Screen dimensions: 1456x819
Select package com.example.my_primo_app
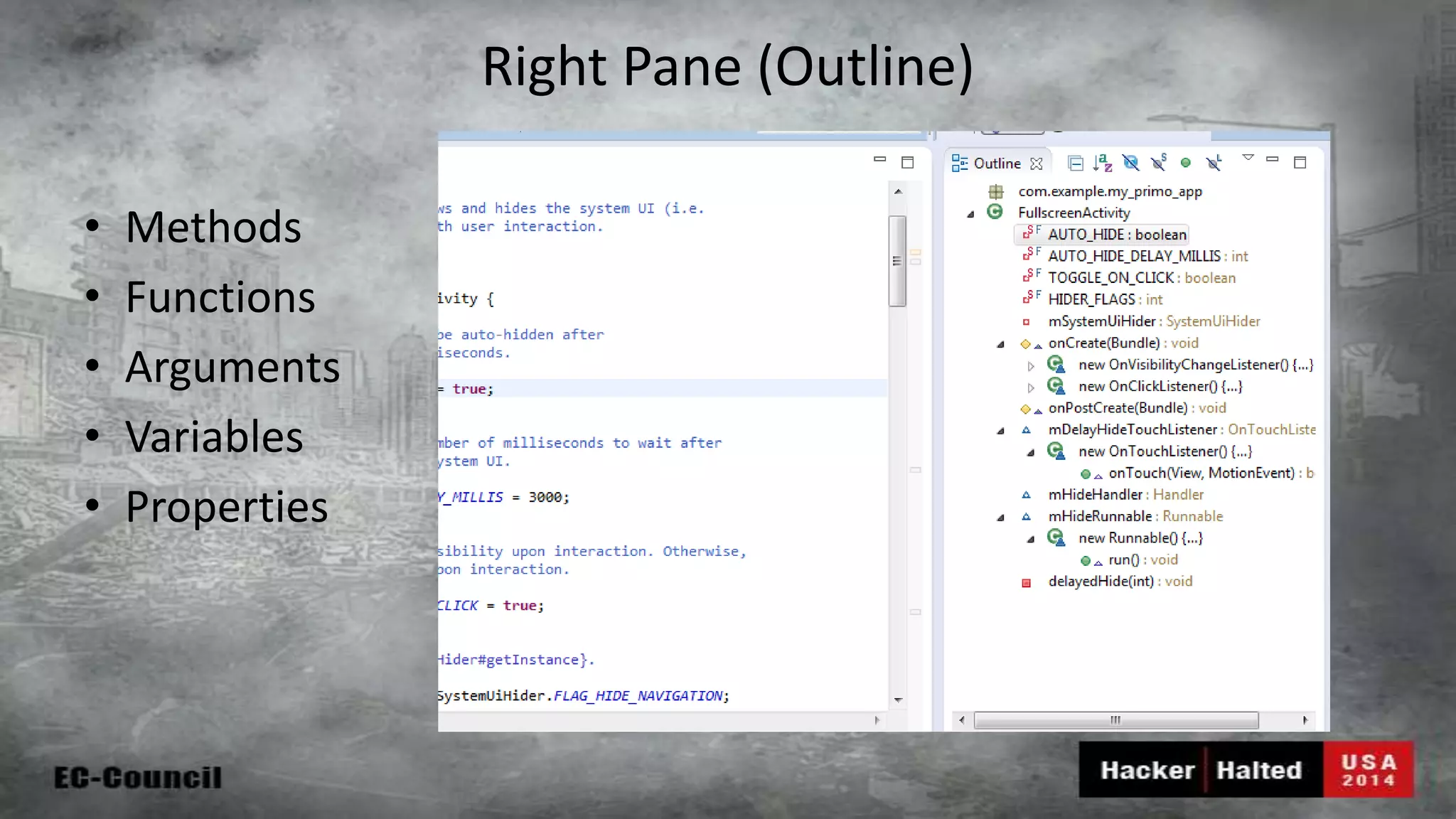pos(1110,191)
